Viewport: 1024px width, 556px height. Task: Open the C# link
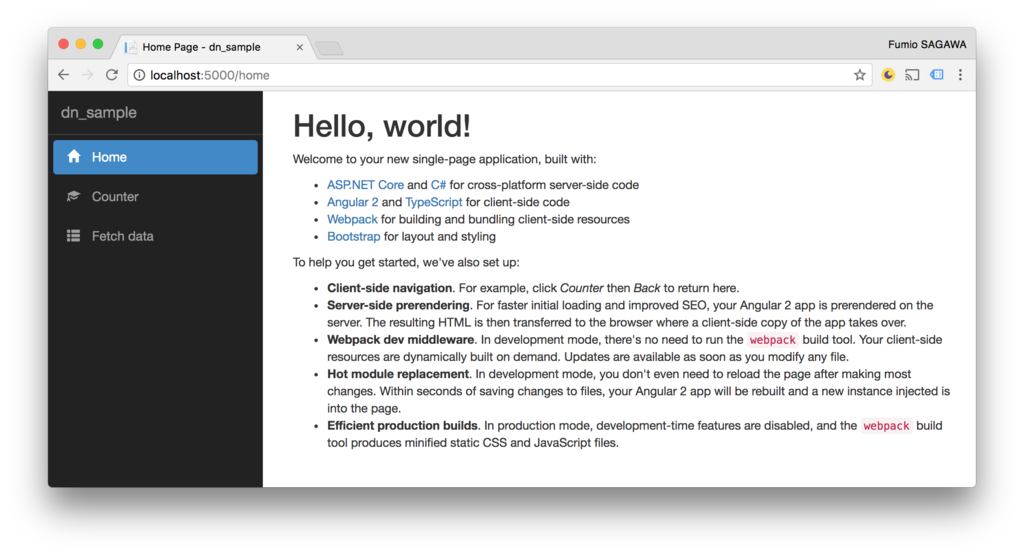[x=438, y=185]
